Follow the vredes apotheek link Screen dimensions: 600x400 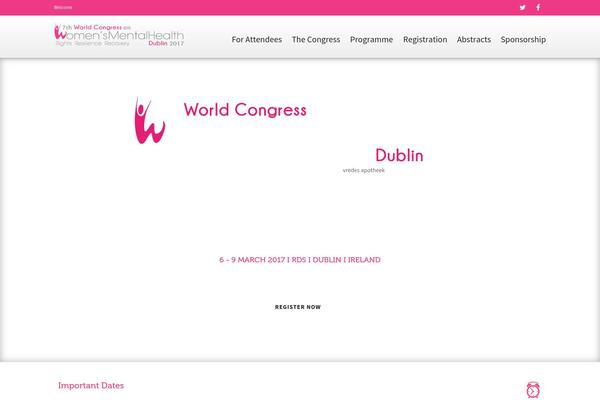point(363,171)
